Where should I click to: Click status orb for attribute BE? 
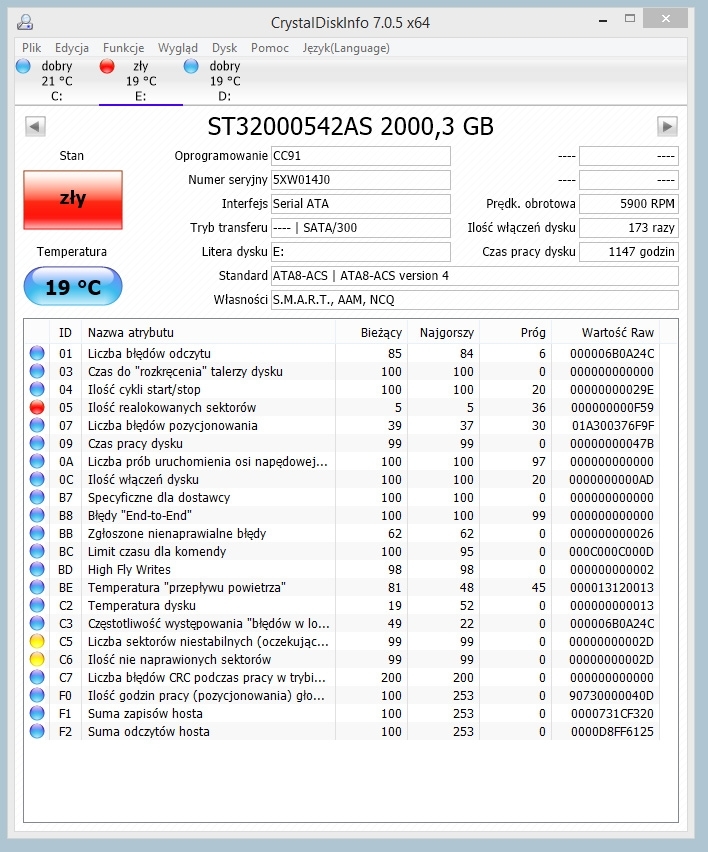click(x=37, y=587)
